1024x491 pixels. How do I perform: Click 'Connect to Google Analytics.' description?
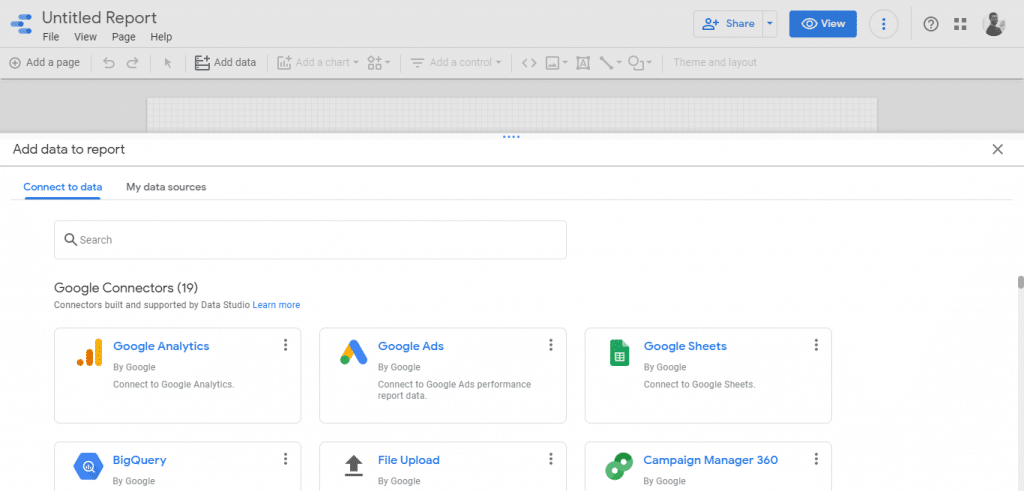pyautogui.click(x=174, y=385)
